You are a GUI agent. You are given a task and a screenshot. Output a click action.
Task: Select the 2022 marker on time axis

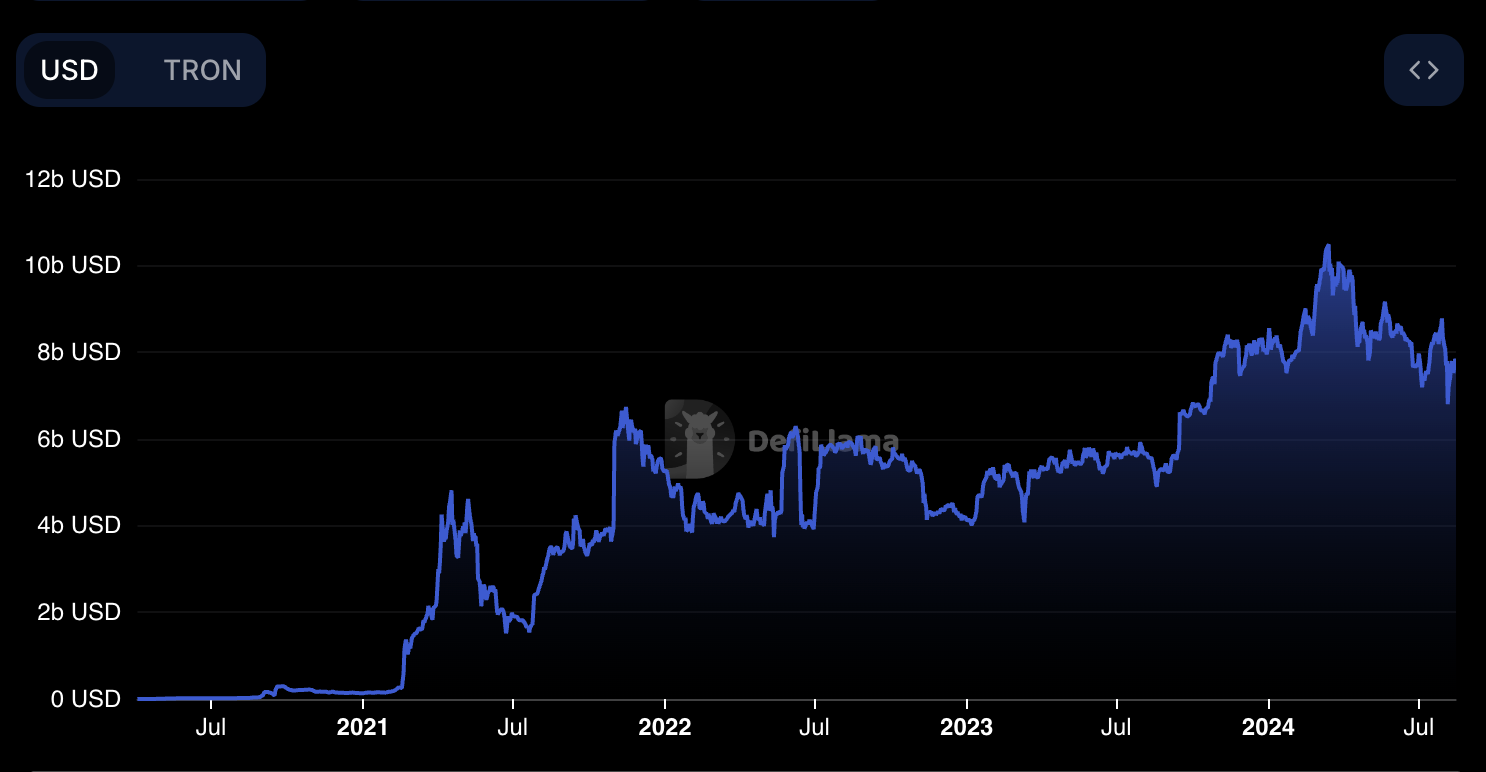pos(664,727)
